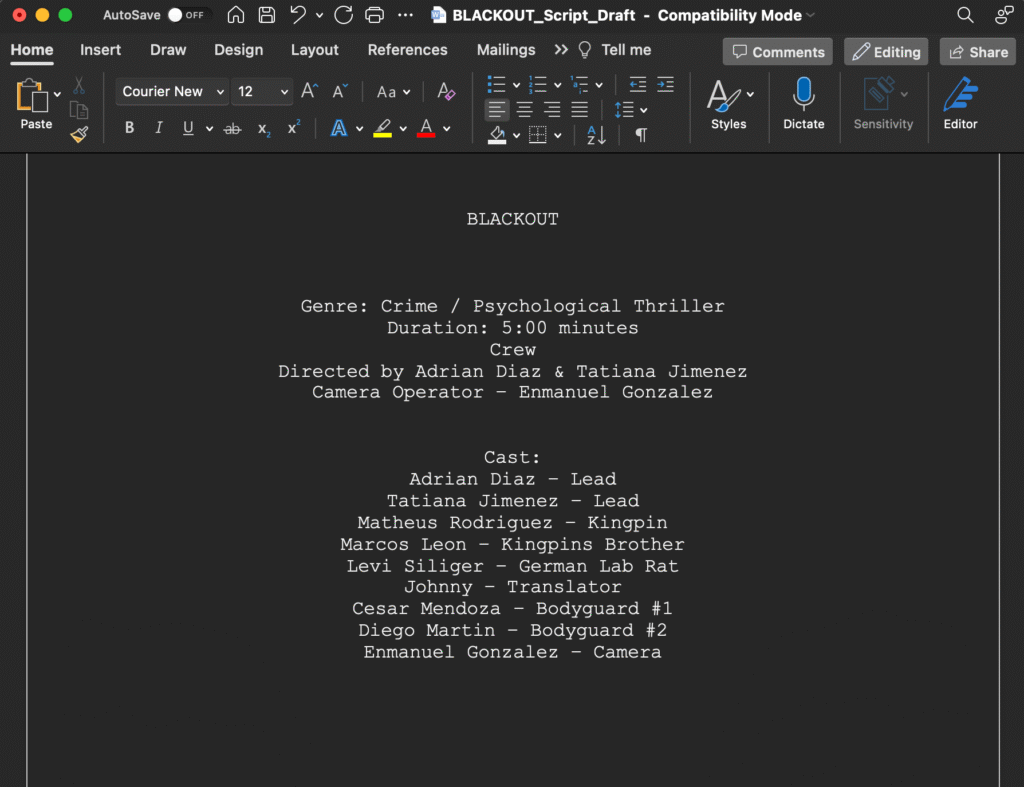Click the Tell me search field

(x=626, y=50)
